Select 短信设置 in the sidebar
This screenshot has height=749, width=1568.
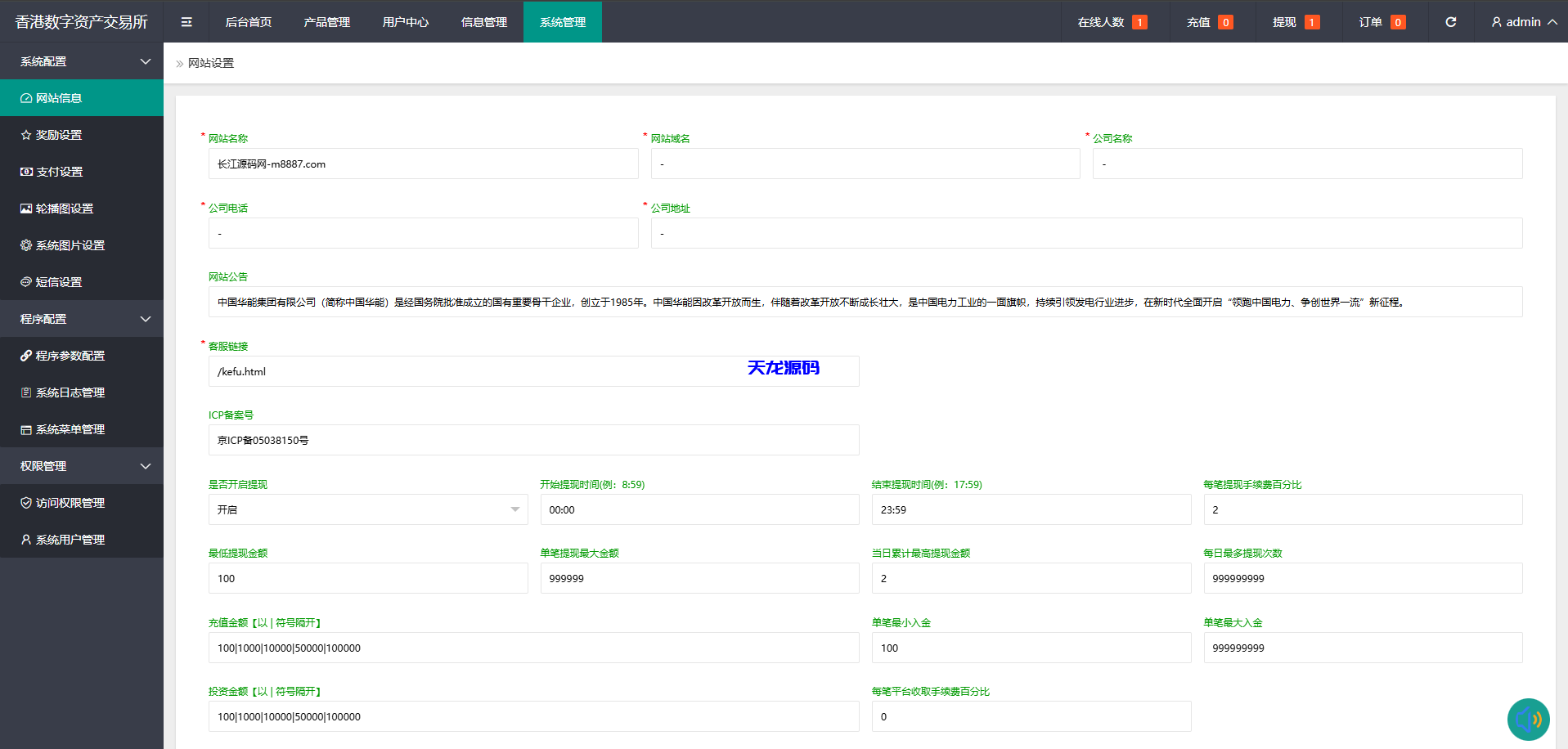tap(57, 281)
